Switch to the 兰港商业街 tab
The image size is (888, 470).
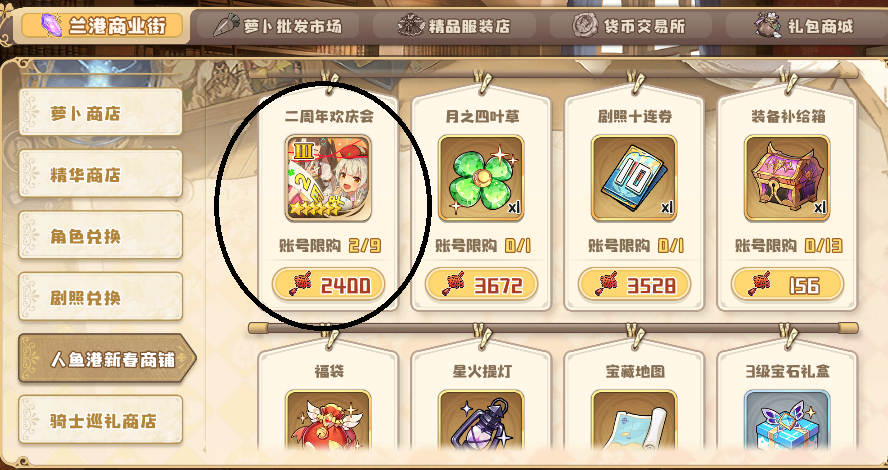pos(102,25)
